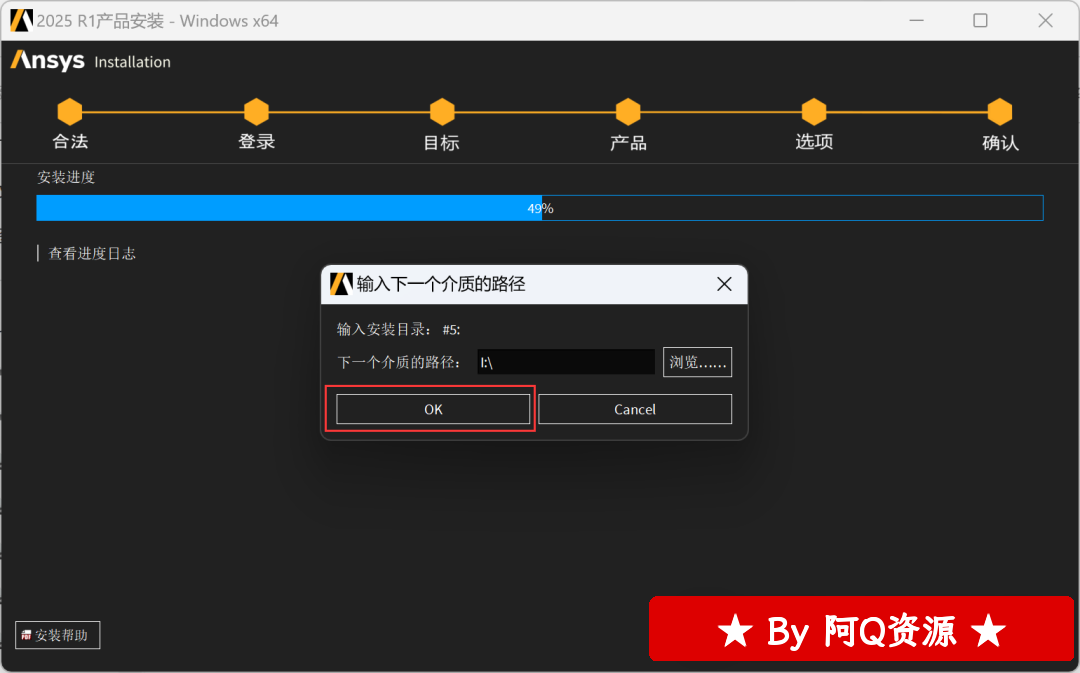Minimize the Ansys installer window
This screenshot has width=1080, height=673.
[x=916, y=21]
